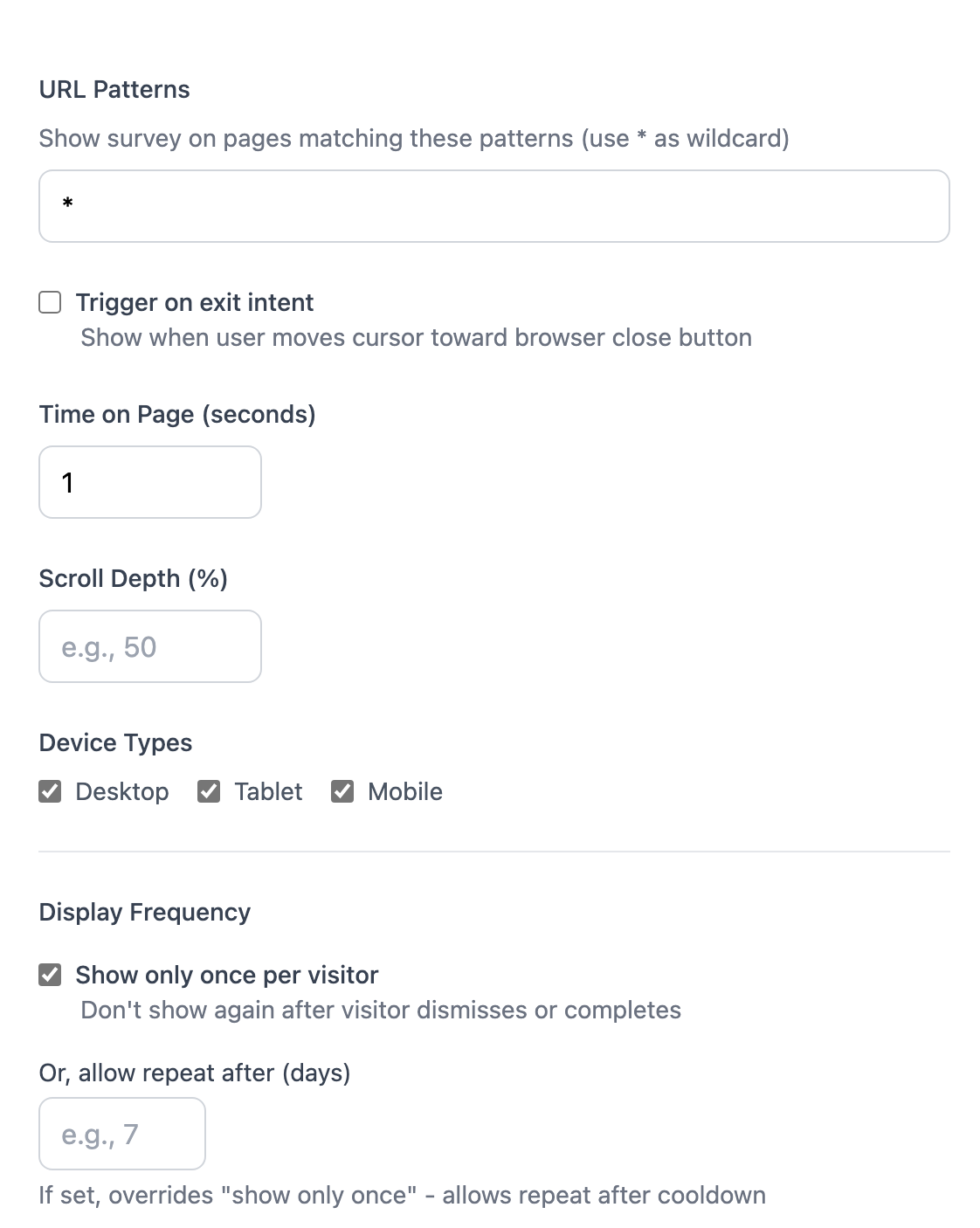Click the cooldown override explanation text
This screenshot has height=1228, width=980.
(402, 1195)
